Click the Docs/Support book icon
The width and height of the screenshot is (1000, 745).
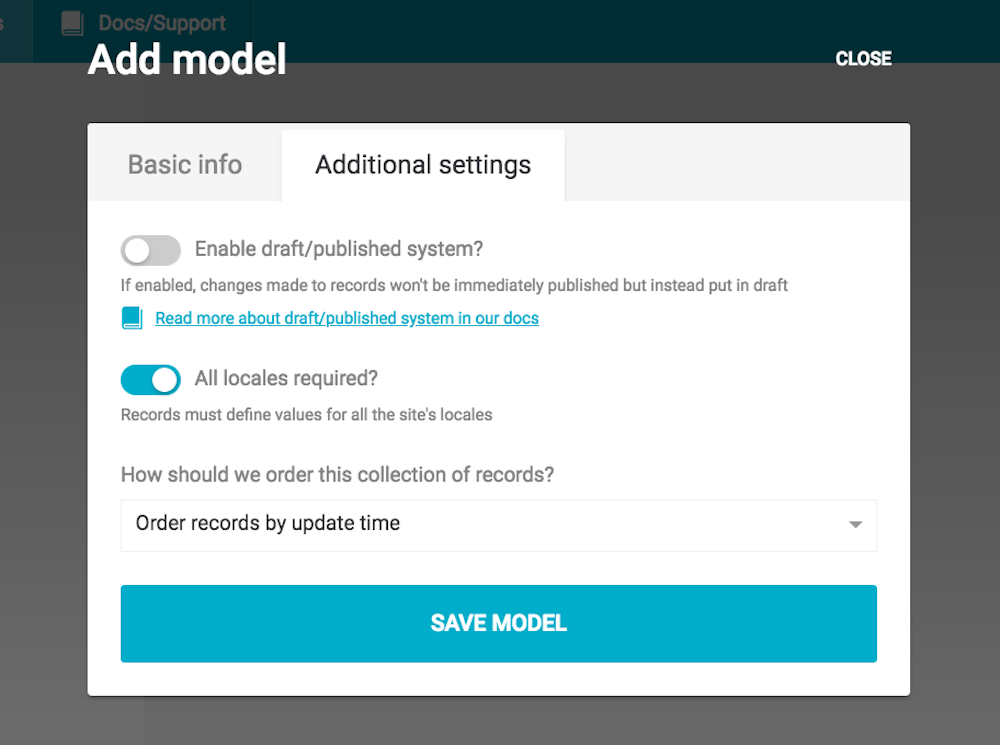click(x=72, y=24)
